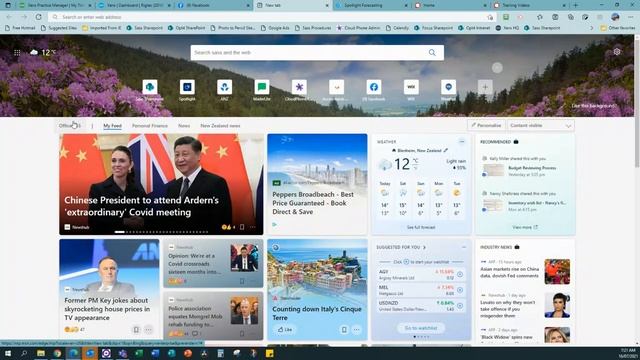Open the Other favorites bookmarks folder
This screenshot has height=360, width=640.
click(x=618, y=28)
